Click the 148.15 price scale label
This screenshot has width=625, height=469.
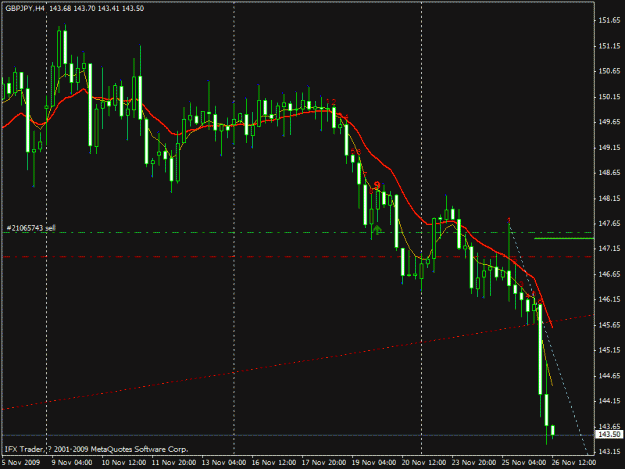click(x=609, y=198)
